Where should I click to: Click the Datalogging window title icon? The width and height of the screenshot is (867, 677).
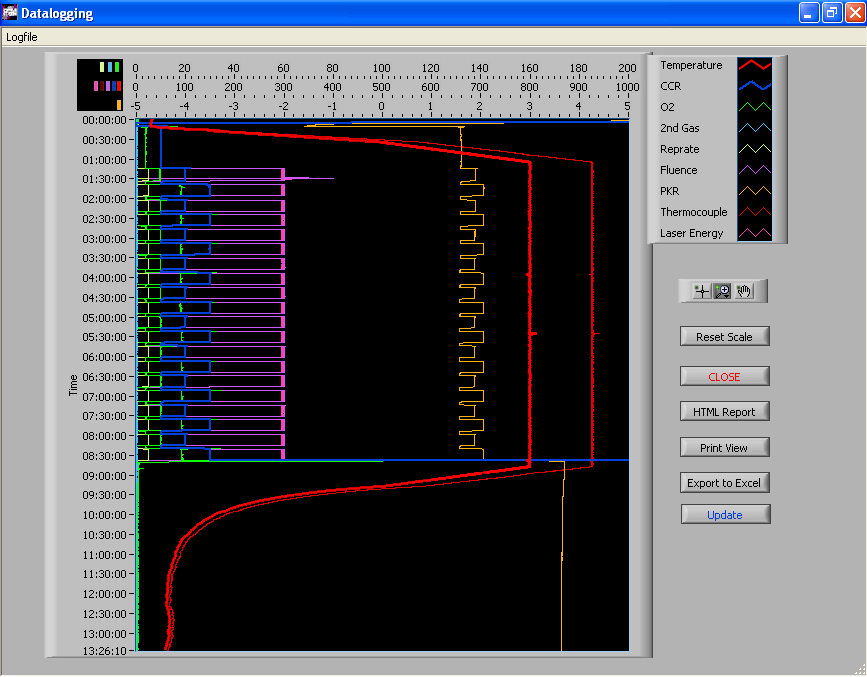[10, 12]
